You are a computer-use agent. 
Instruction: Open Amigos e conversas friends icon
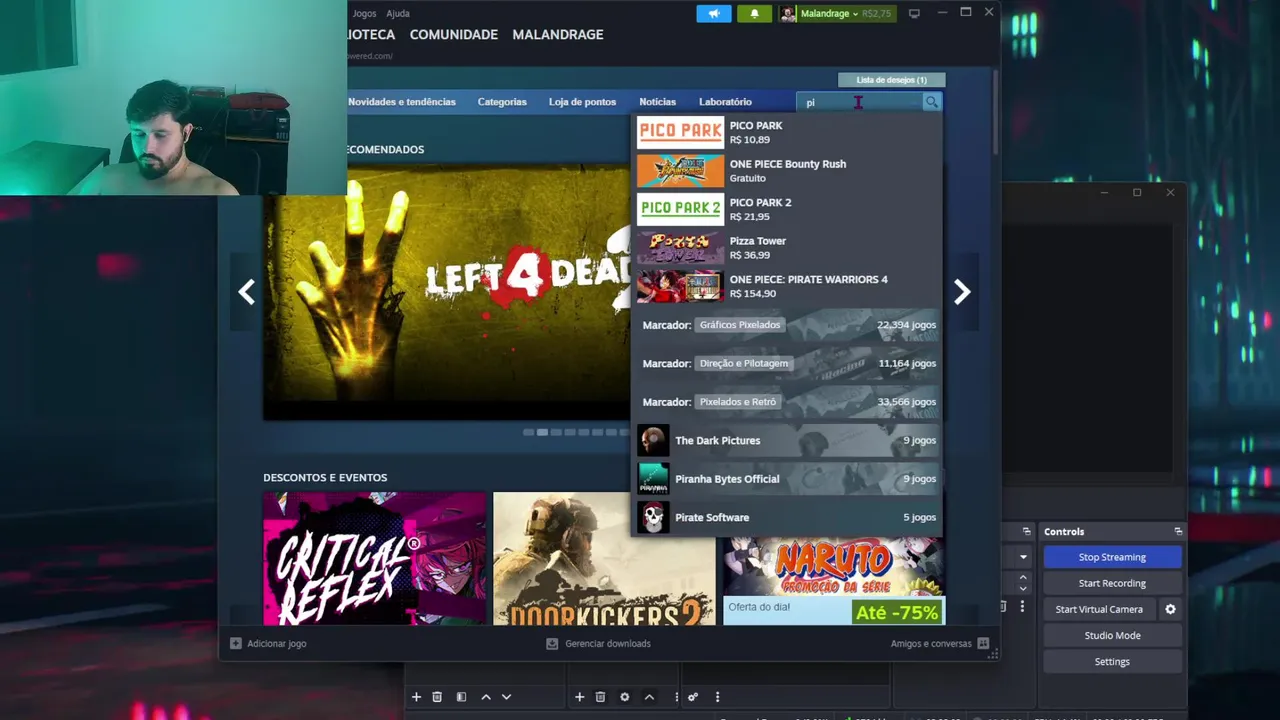click(x=983, y=644)
